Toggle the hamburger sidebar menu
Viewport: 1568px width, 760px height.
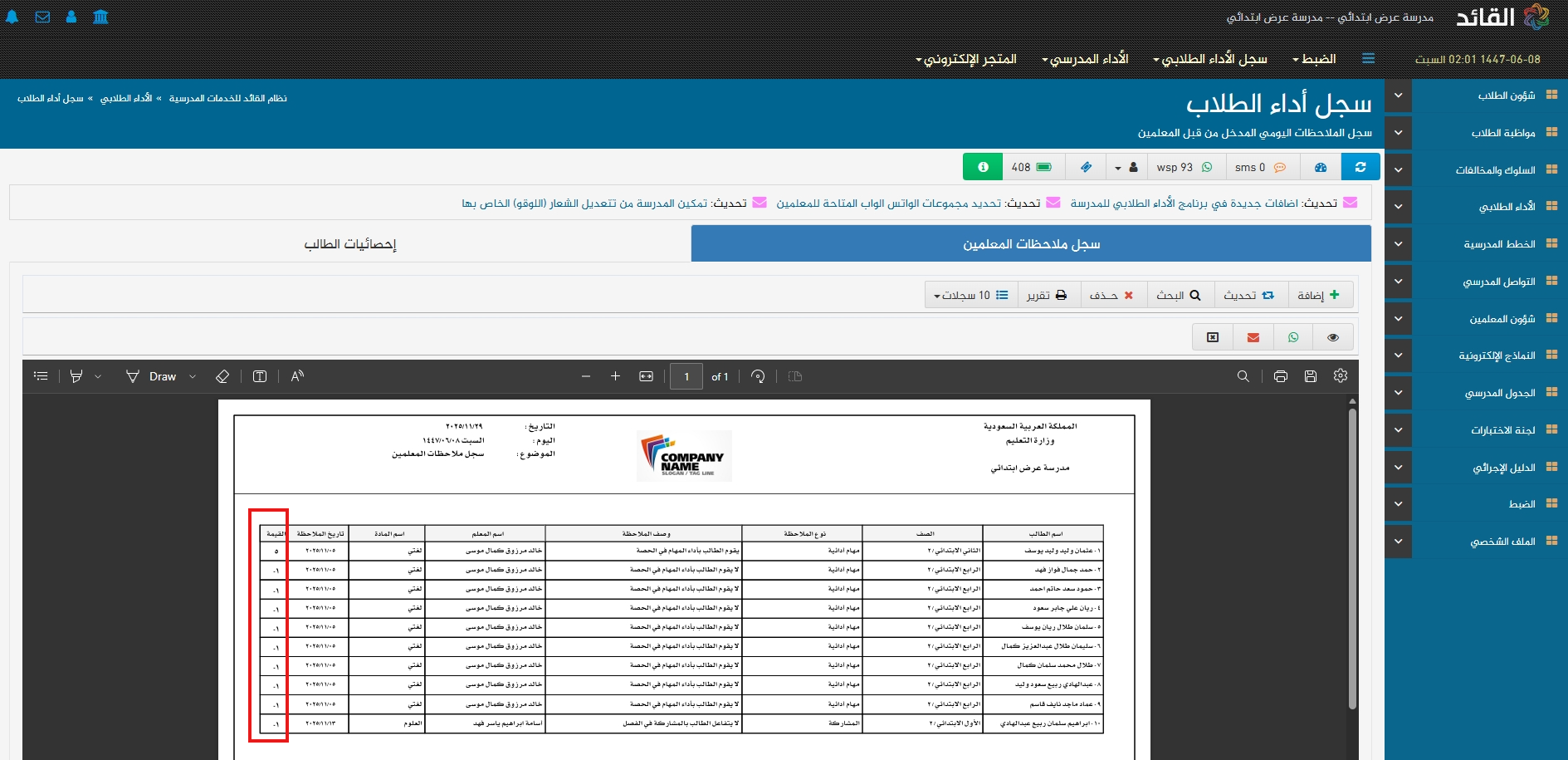click(x=1369, y=58)
